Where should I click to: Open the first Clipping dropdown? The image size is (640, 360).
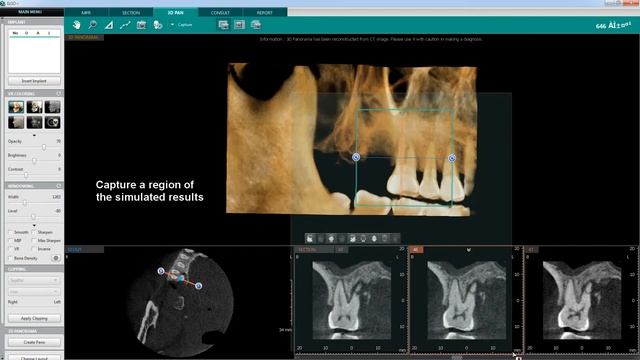pyautogui.click(x=34, y=280)
